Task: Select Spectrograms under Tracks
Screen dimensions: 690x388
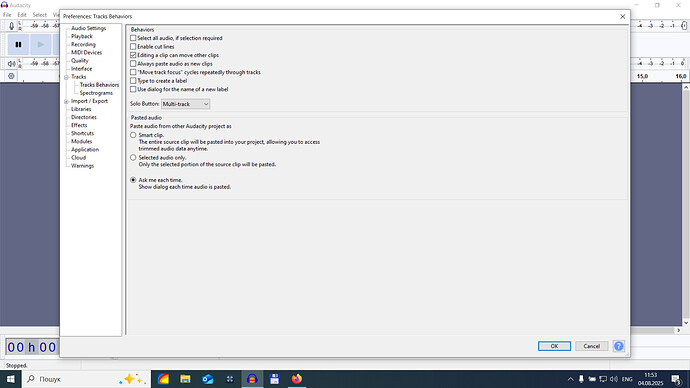Action: (96, 93)
